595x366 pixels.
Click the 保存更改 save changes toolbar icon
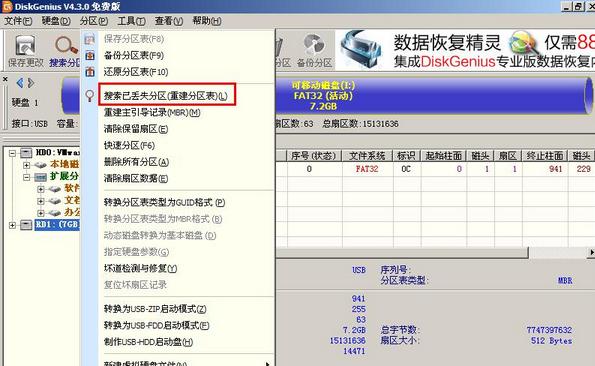(x=25, y=51)
